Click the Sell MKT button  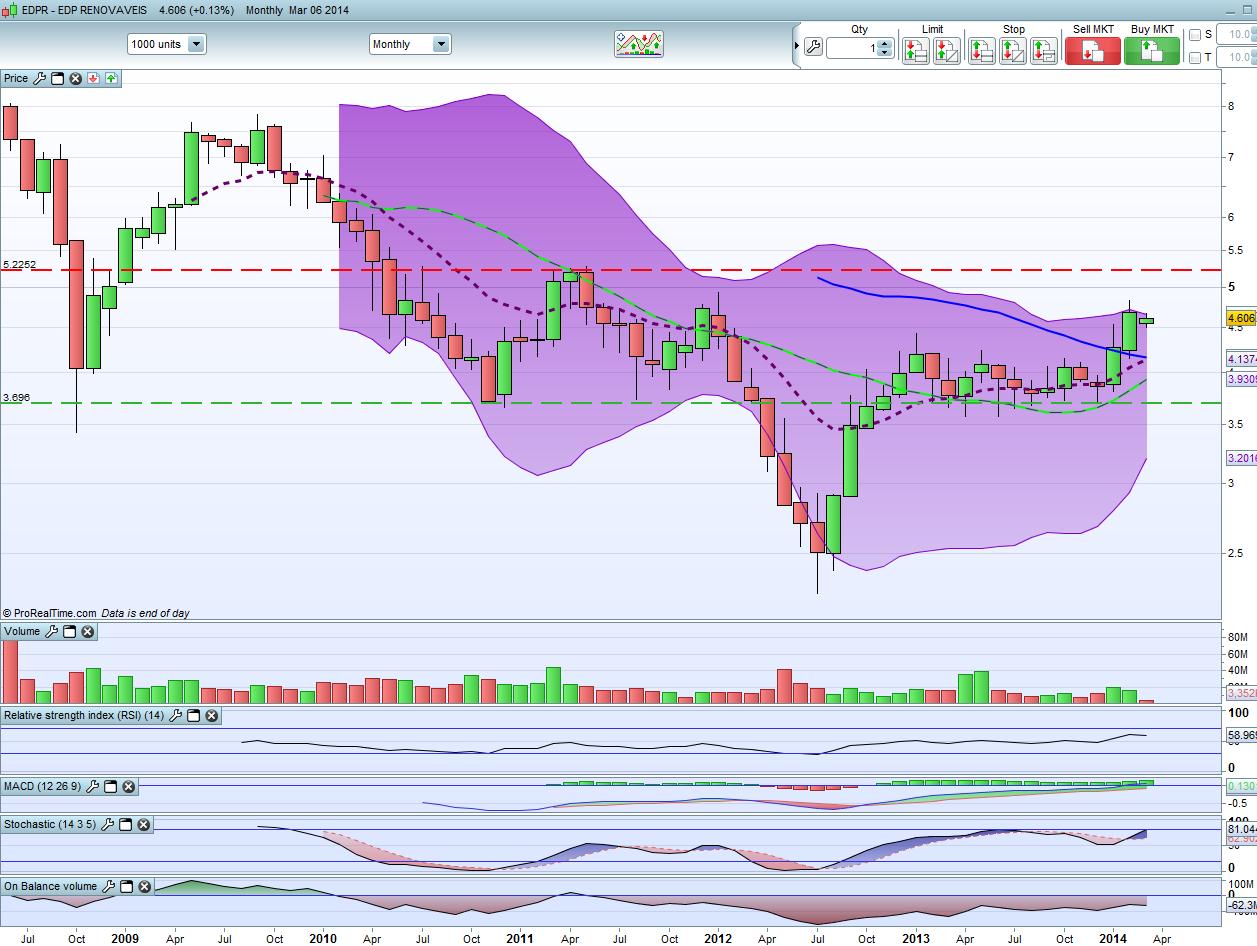click(x=1093, y=50)
